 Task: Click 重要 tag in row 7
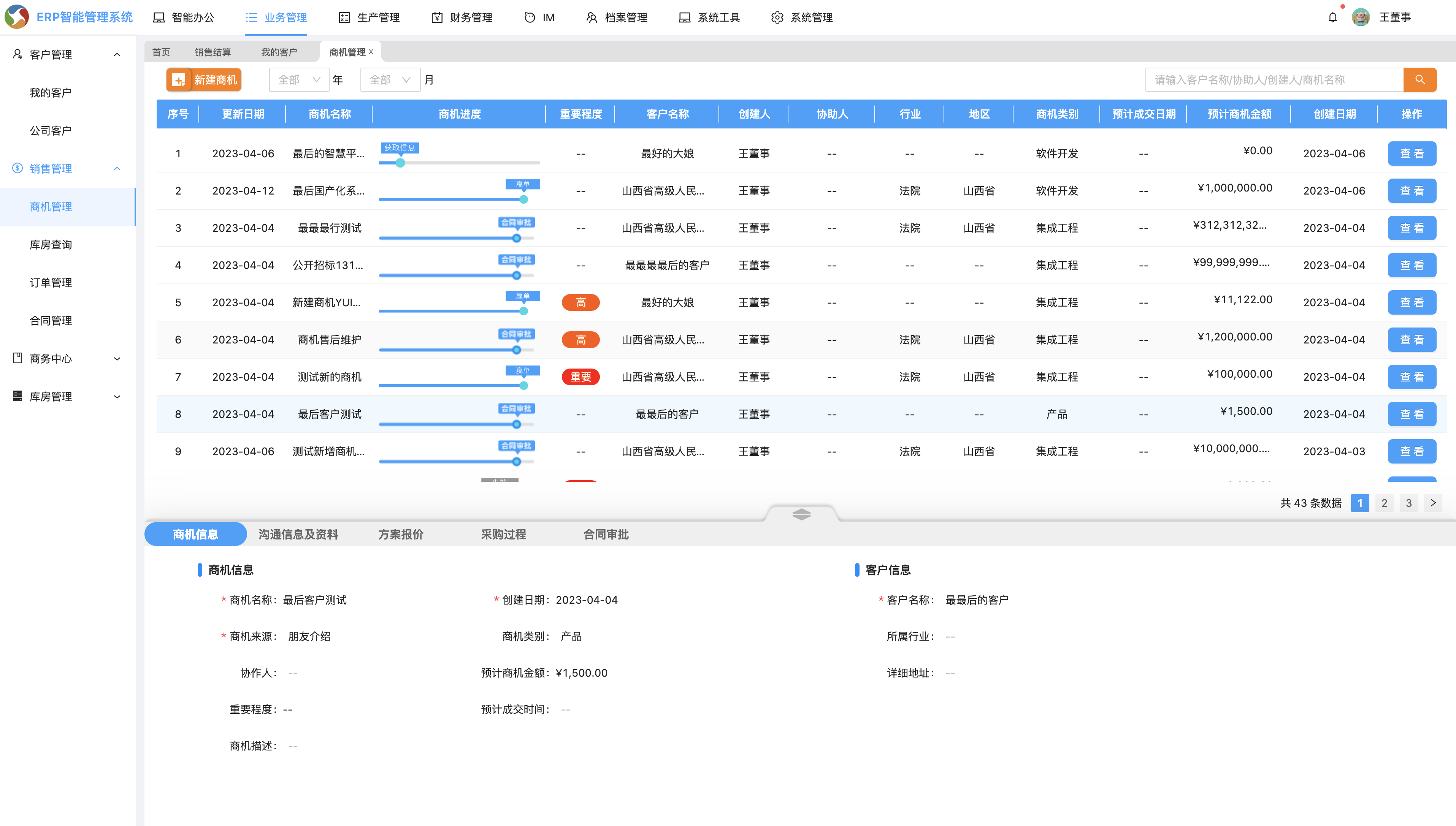pos(581,377)
